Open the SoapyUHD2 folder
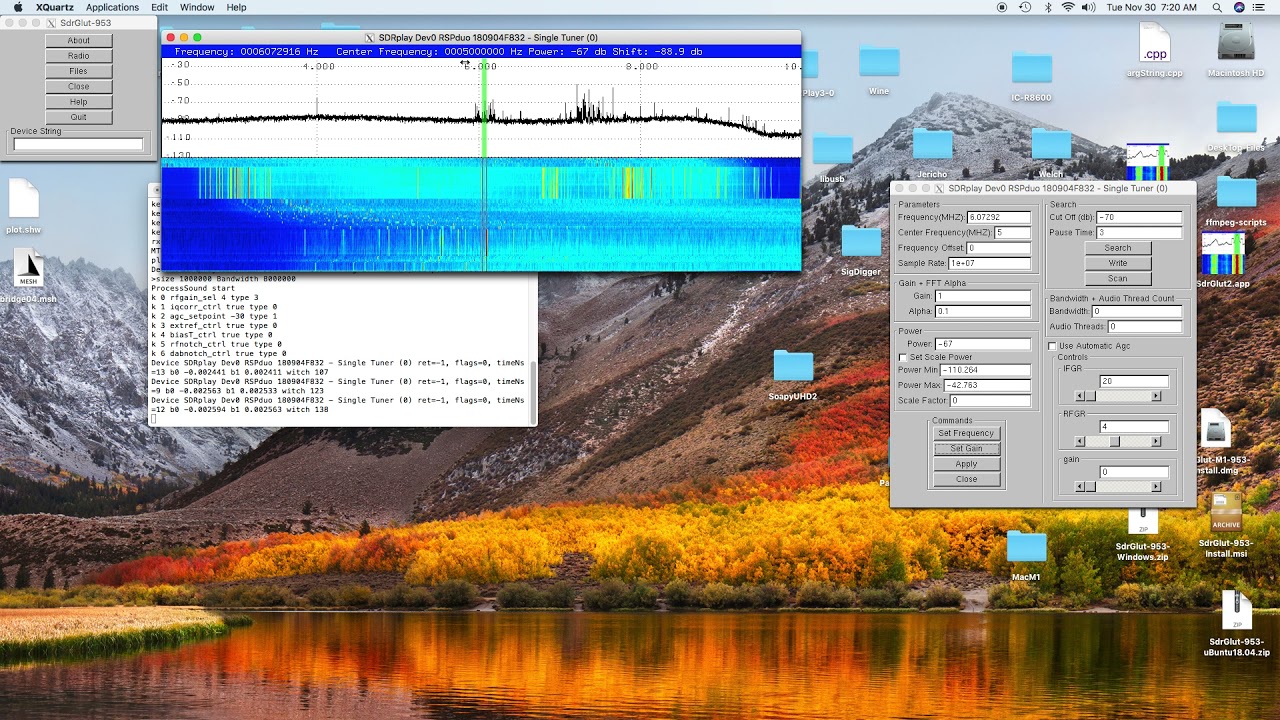1280x720 pixels. (793, 366)
